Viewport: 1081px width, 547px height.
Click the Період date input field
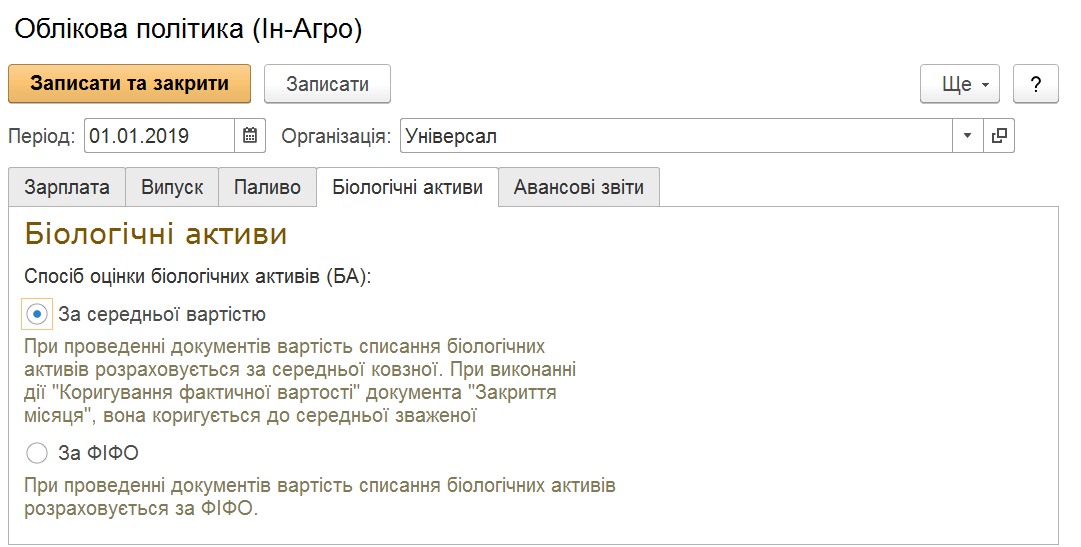pos(160,136)
